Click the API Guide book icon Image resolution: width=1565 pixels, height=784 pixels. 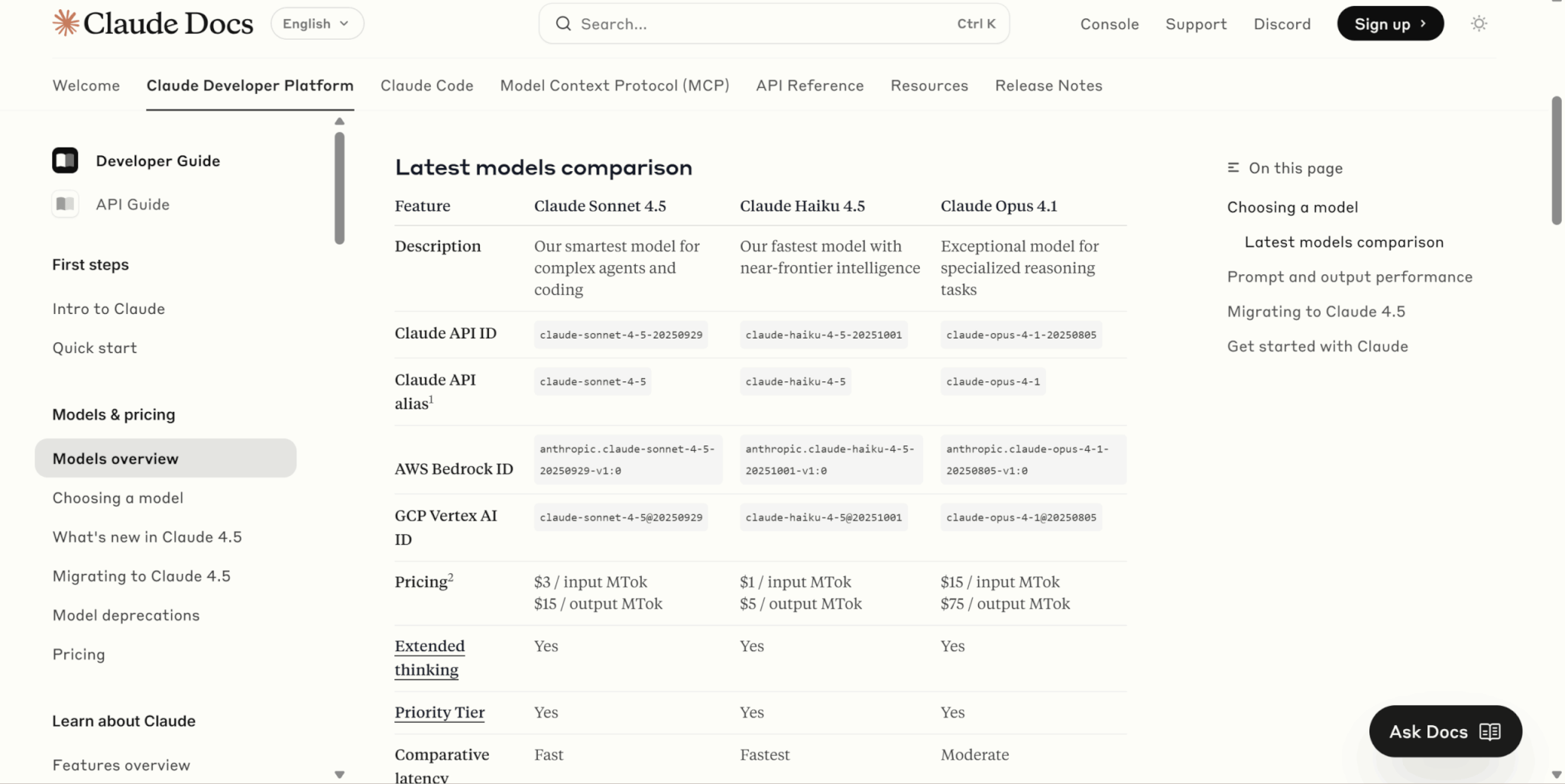65,204
